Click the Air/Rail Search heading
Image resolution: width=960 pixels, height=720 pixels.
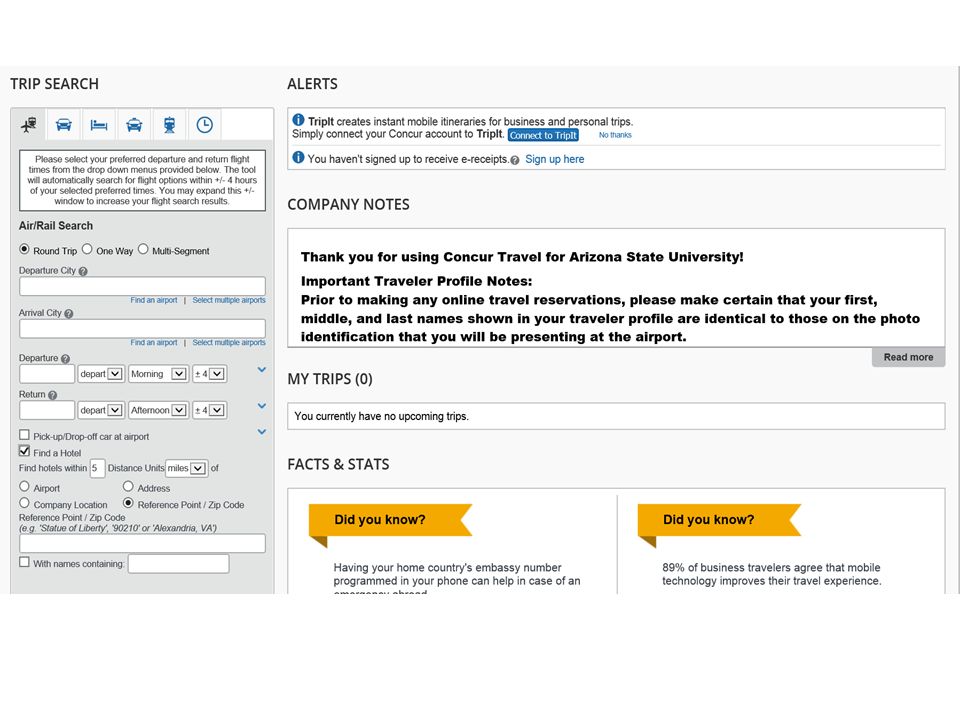(x=56, y=226)
